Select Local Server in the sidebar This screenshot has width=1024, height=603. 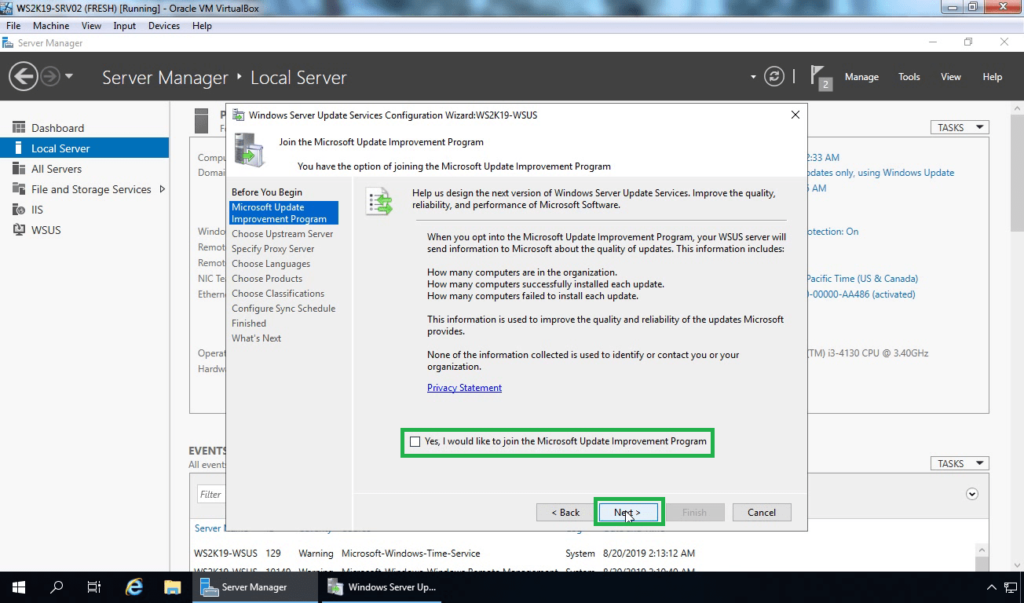click(x=84, y=148)
